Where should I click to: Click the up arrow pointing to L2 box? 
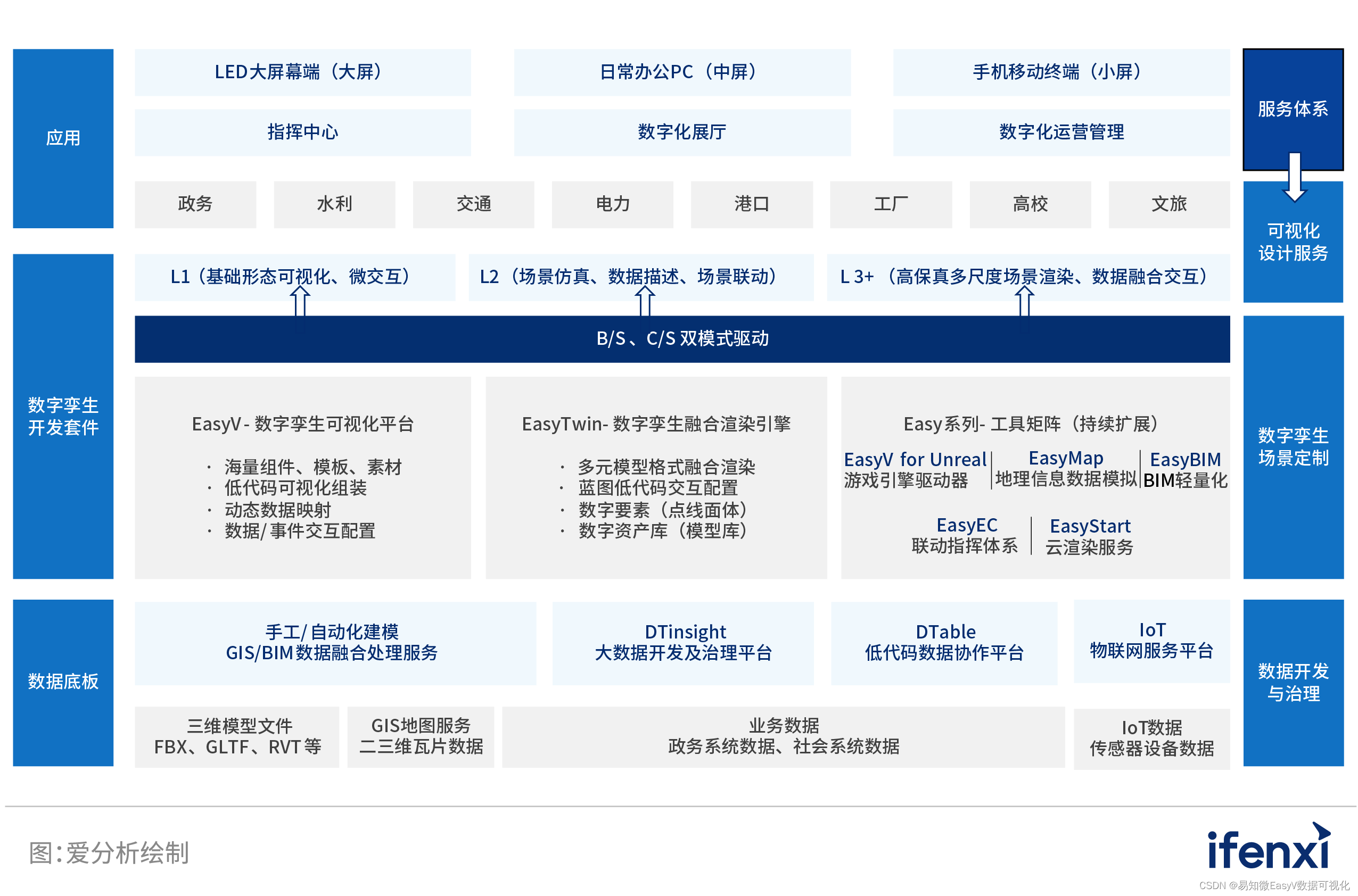[645, 302]
